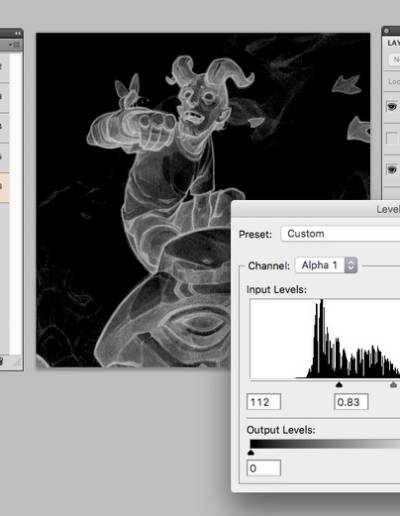Click the resize grip on left panel
Image resolution: width=400 pixels, height=516 pixels.
click(x=17, y=362)
